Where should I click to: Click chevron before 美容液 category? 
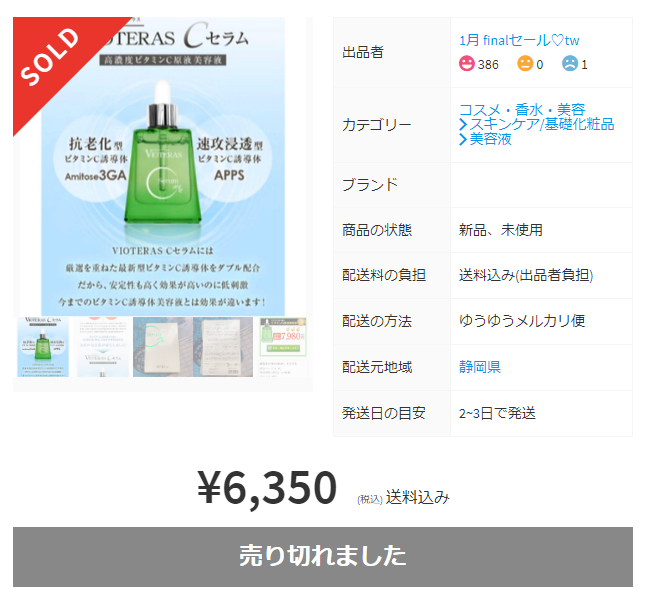[x=463, y=139]
